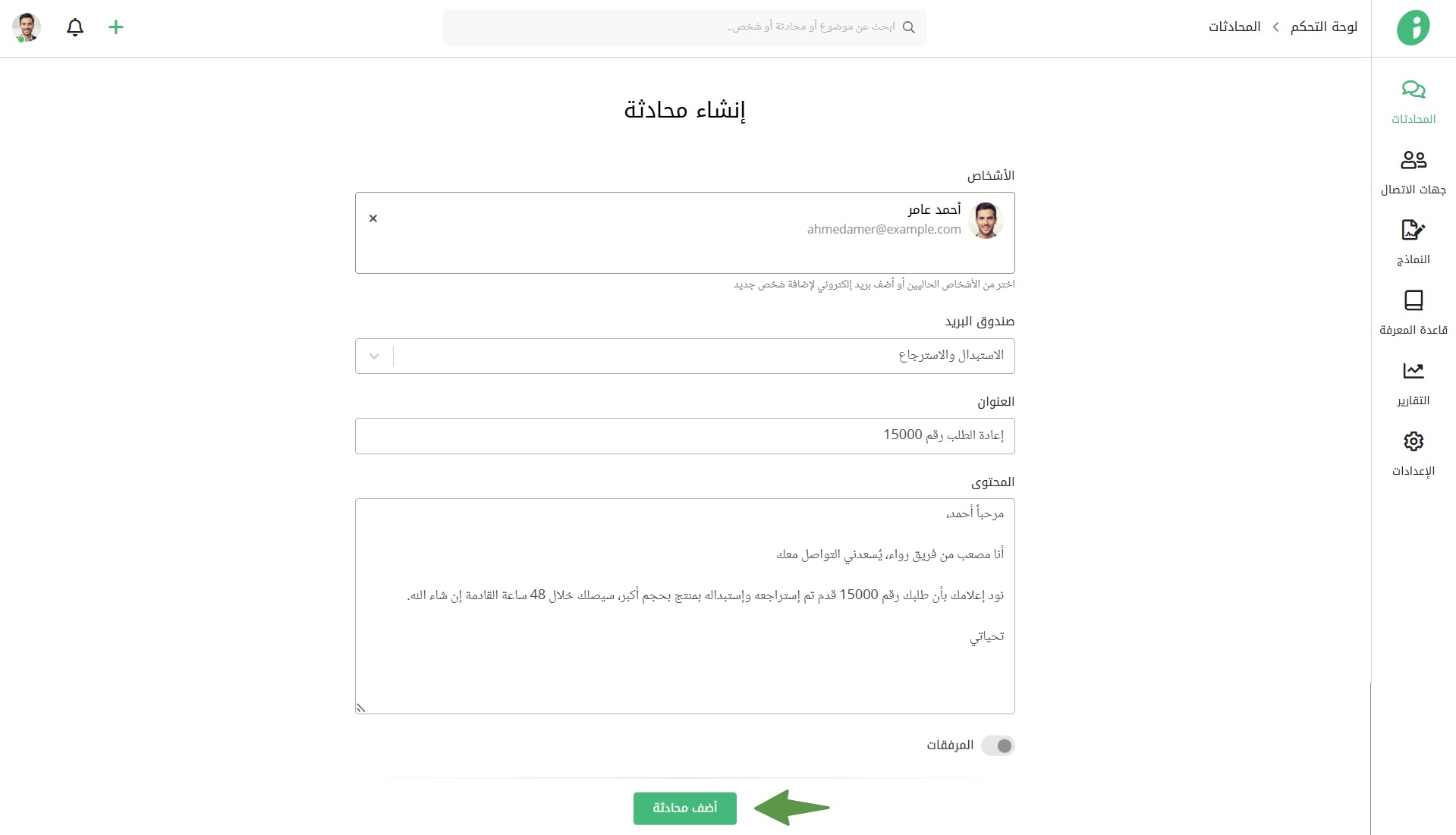Click the المحادثات breadcrumb item
Screen dimensions: 1456x835
pyautogui.click(x=1234, y=27)
